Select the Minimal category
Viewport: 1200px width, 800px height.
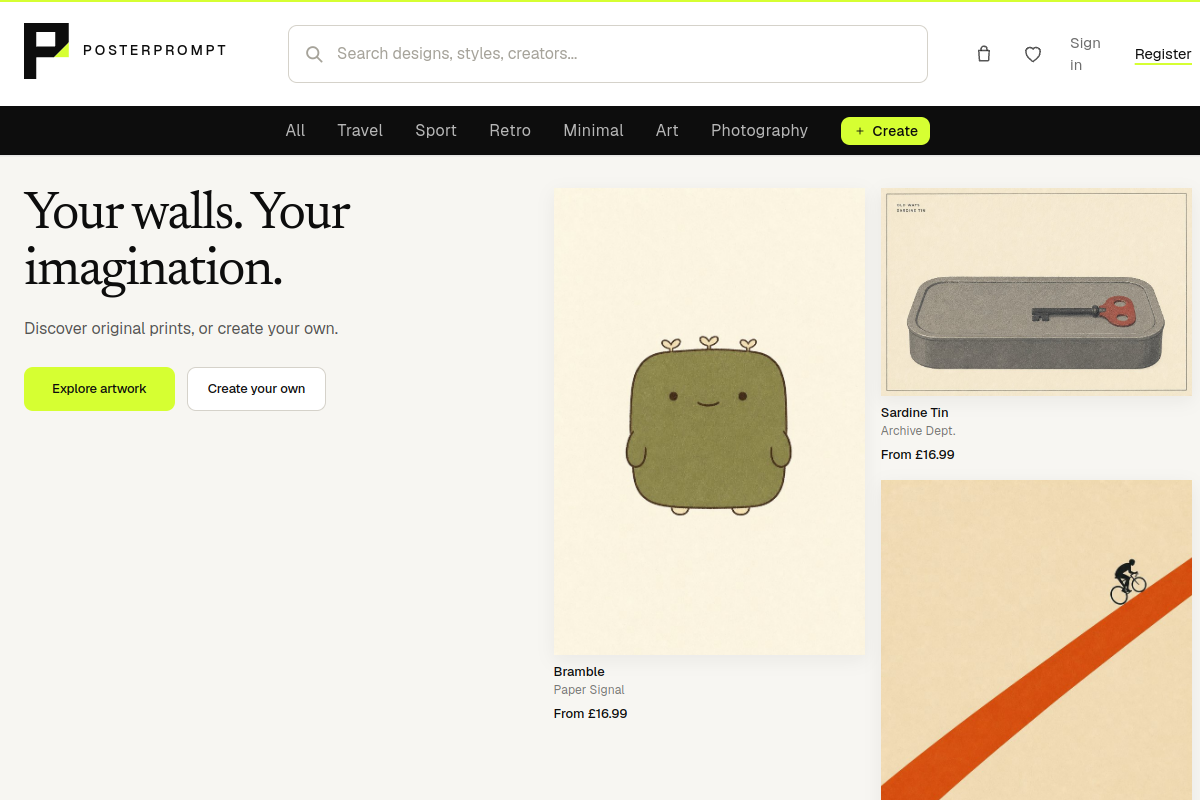tap(593, 130)
